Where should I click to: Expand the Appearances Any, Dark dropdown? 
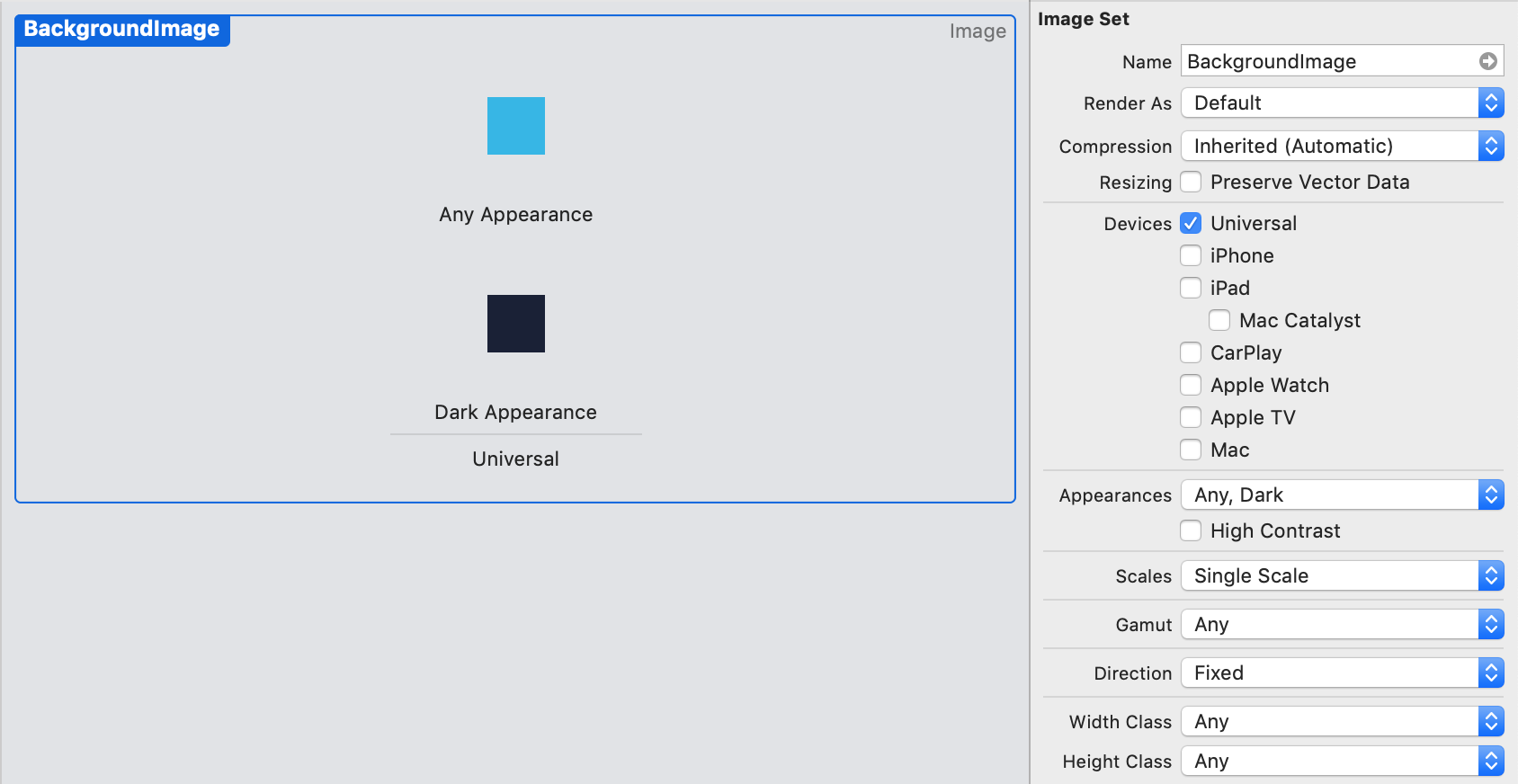point(1343,494)
